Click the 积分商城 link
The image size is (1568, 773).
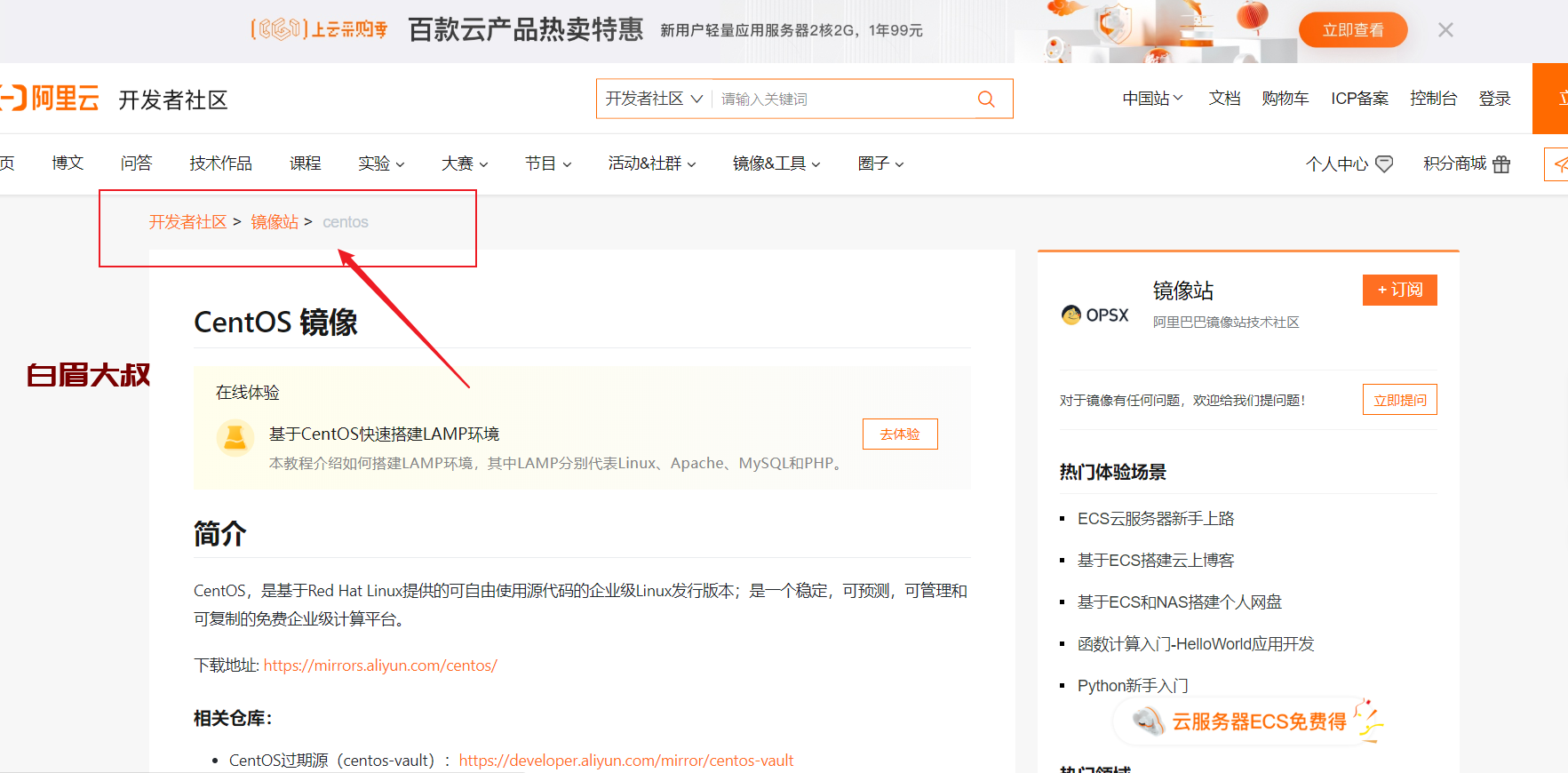[x=1454, y=163]
